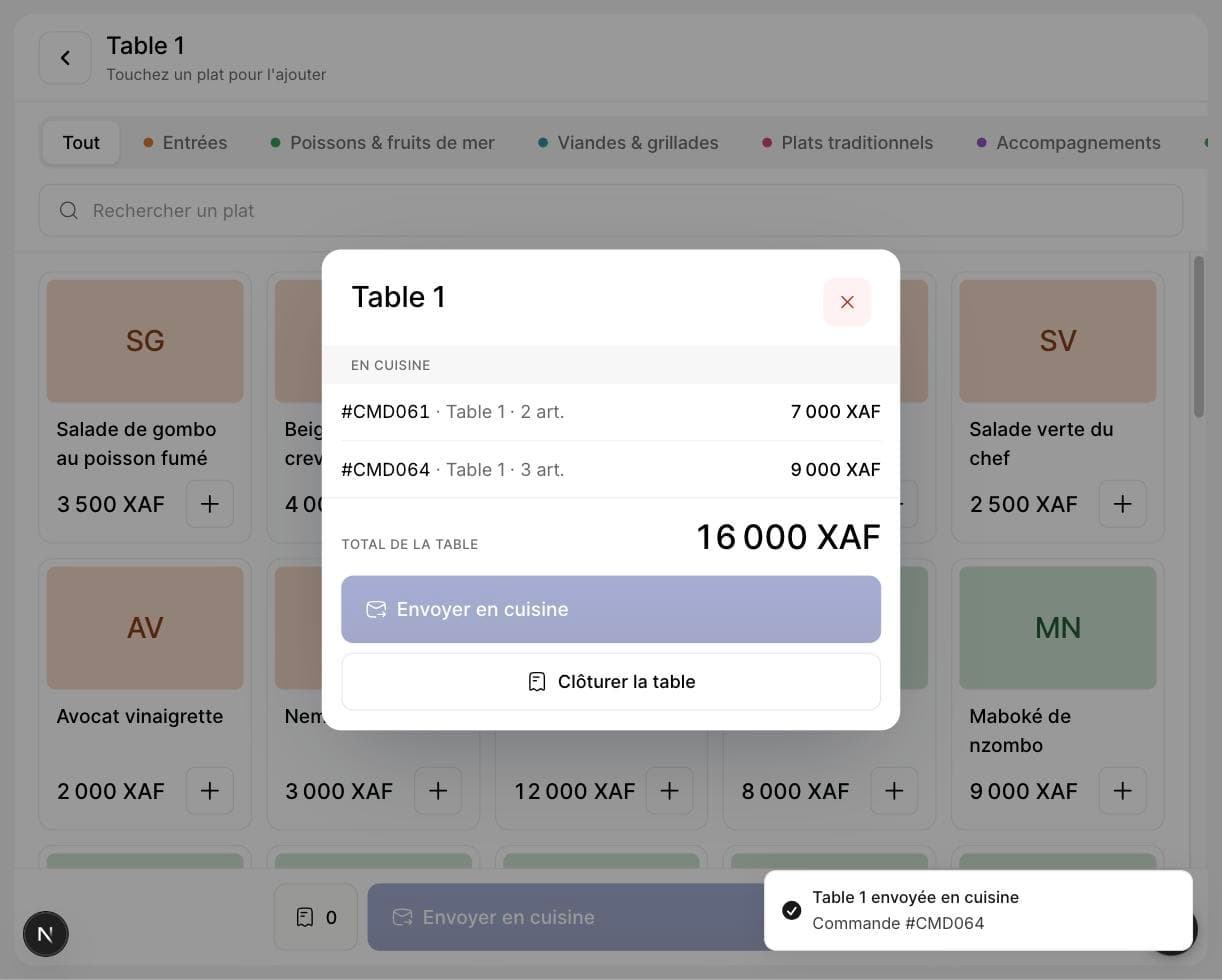Click Salade verte du chef title
This screenshot has height=980, width=1222.
(1041, 444)
